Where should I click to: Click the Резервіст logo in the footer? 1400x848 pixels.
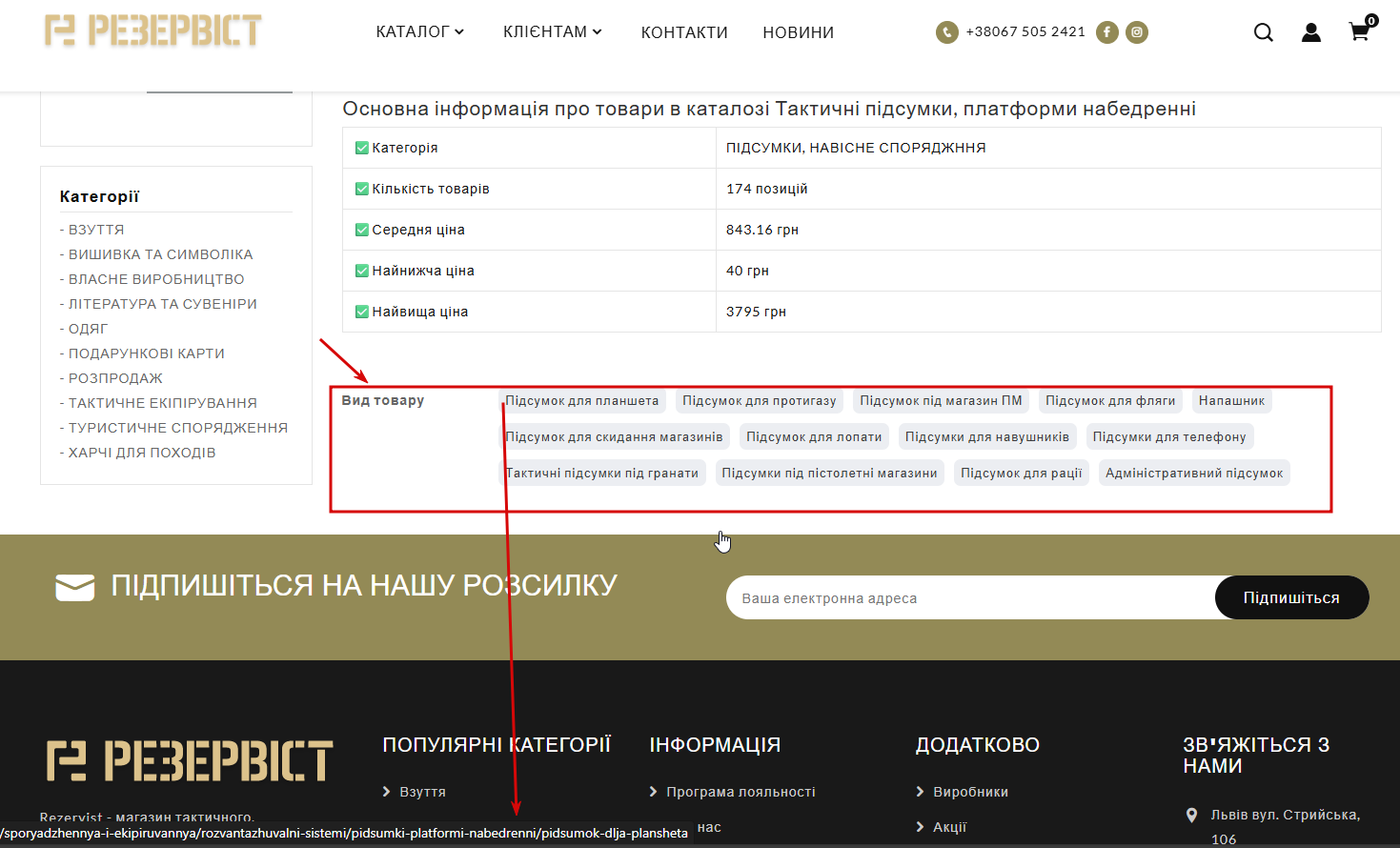[190, 760]
